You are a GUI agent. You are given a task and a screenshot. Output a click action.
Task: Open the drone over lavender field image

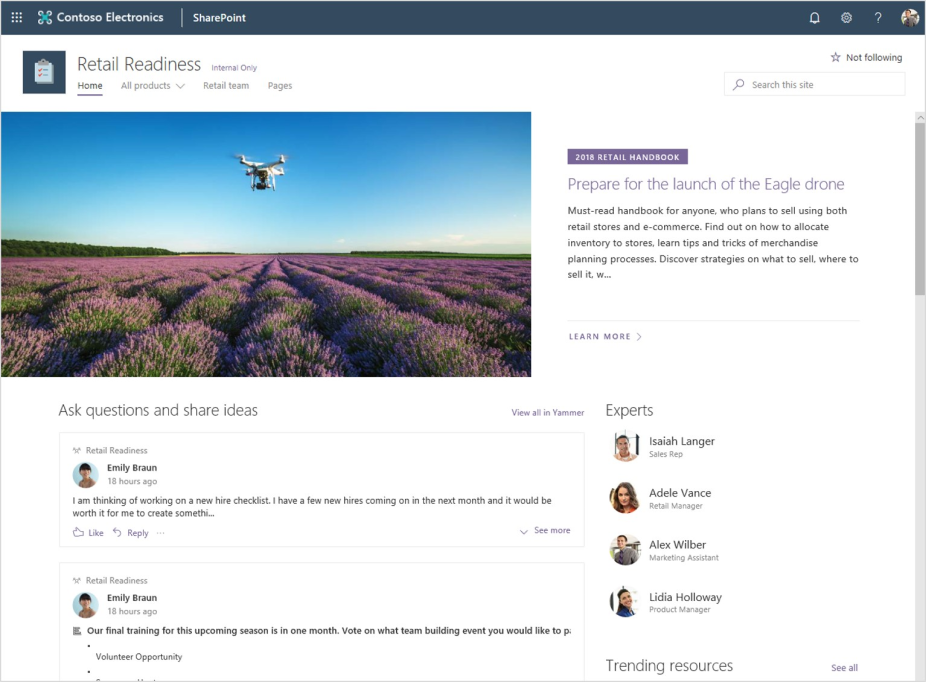pos(266,244)
